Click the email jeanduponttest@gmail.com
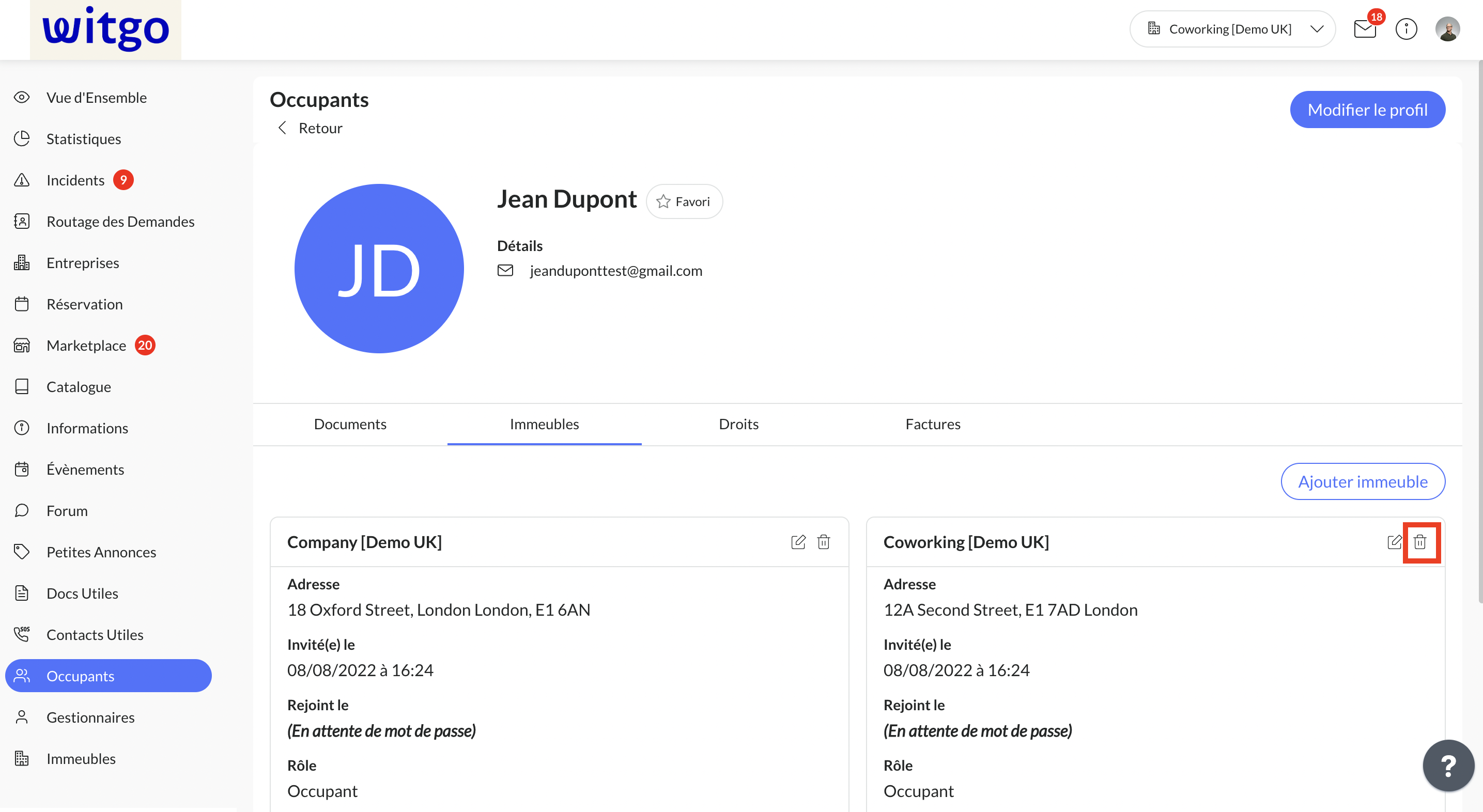The image size is (1483, 812). 616,271
